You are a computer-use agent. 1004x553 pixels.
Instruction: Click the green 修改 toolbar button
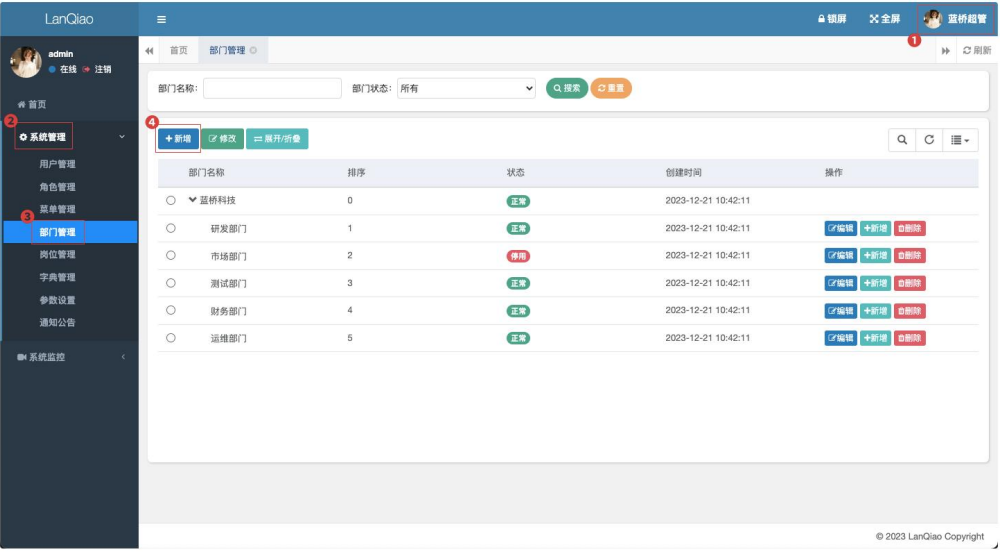[x=222, y=139]
